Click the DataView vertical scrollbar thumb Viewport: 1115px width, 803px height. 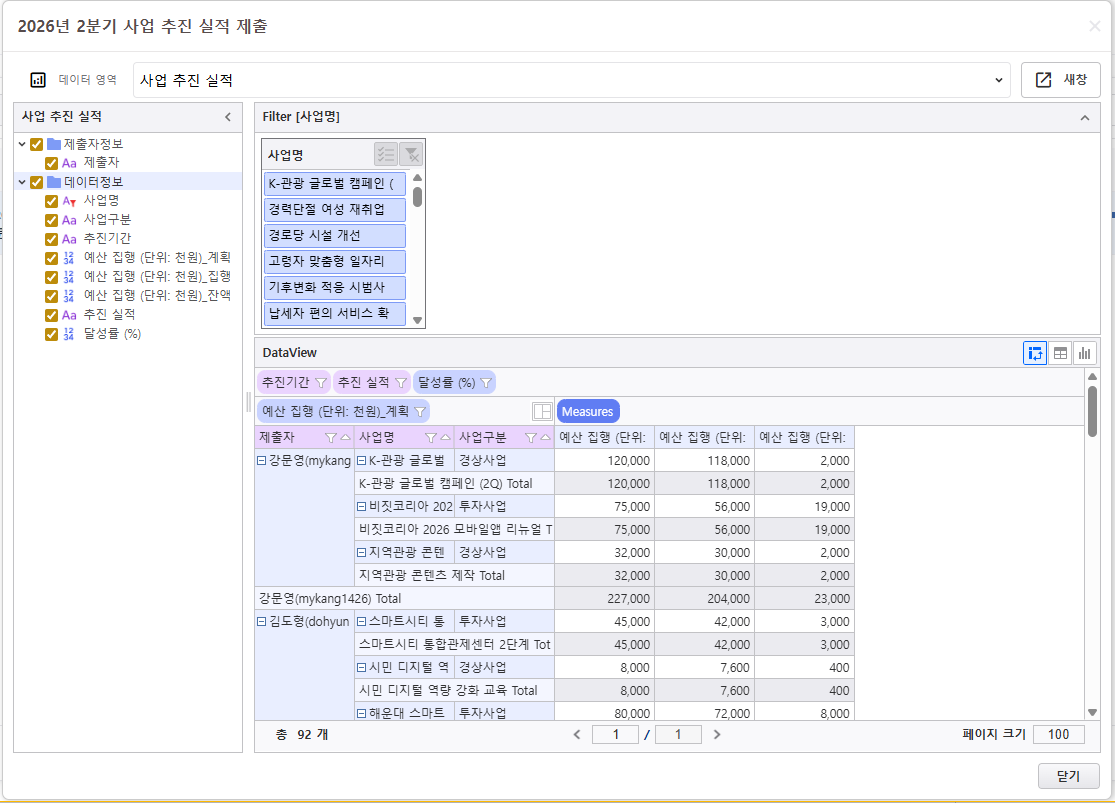click(x=1092, y=411)
